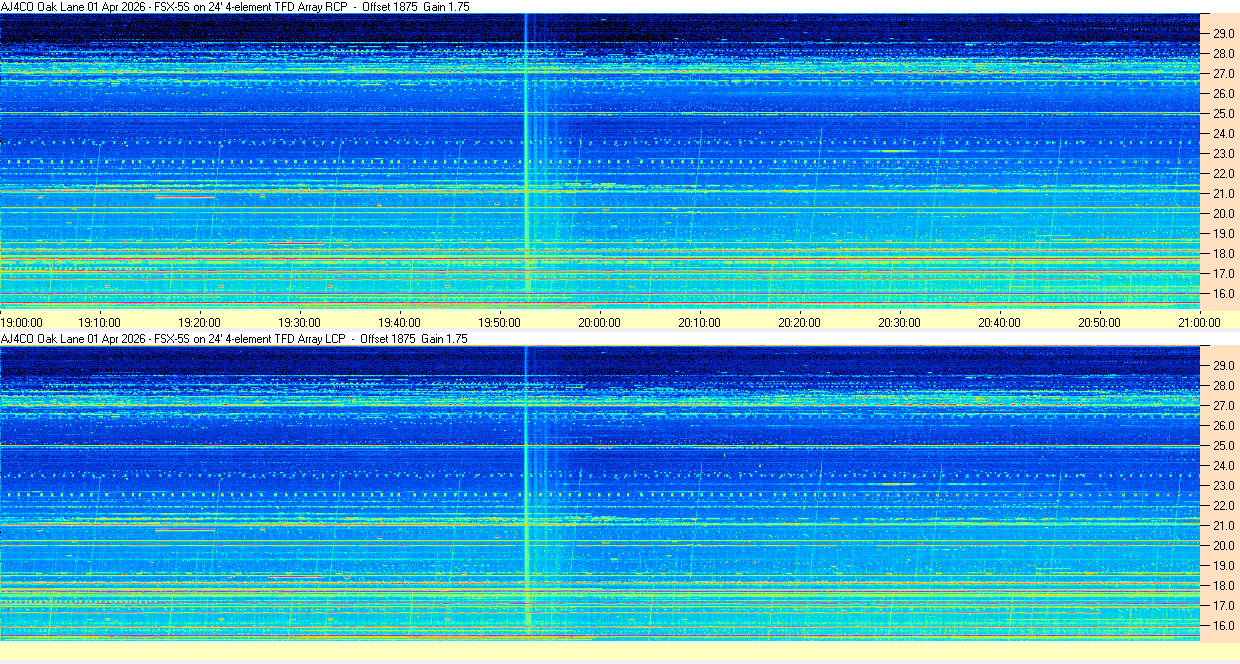Pick the 24.0 frequency label in LCP panel
This screenshot has width=1240, height=664.
tap(1223, 466)
